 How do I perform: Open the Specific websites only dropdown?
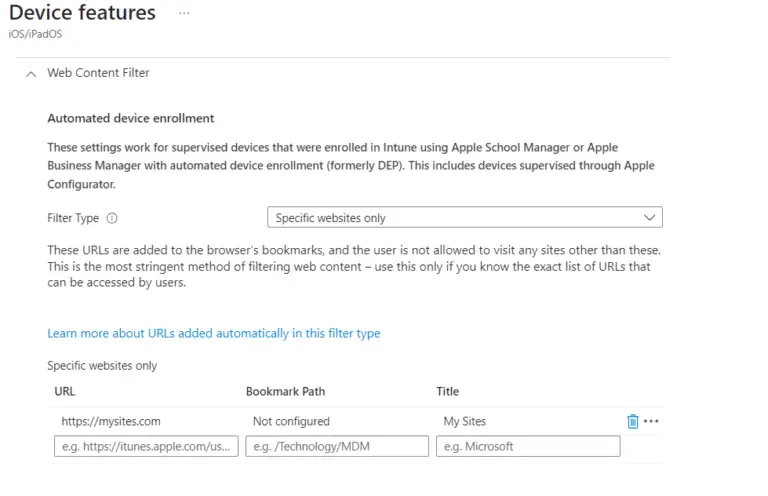point(465,217)
